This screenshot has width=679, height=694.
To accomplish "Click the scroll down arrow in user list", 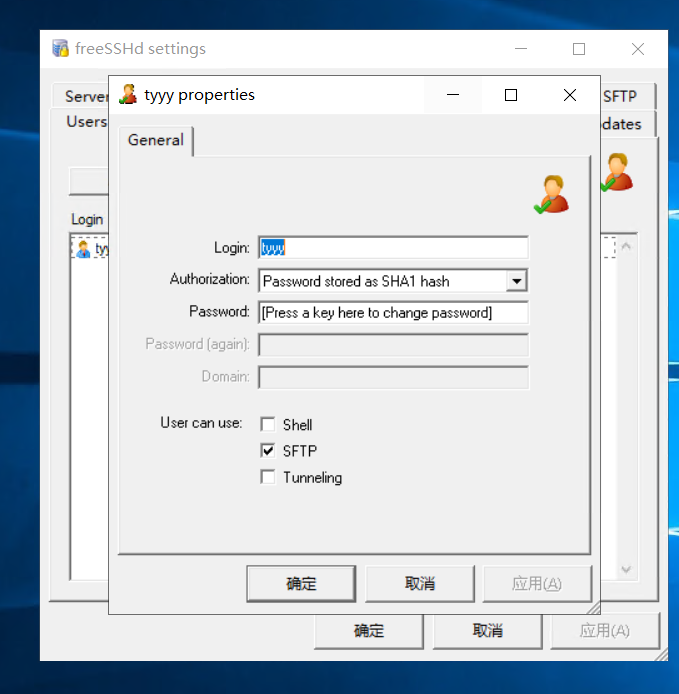I will (x=626, y=569).
